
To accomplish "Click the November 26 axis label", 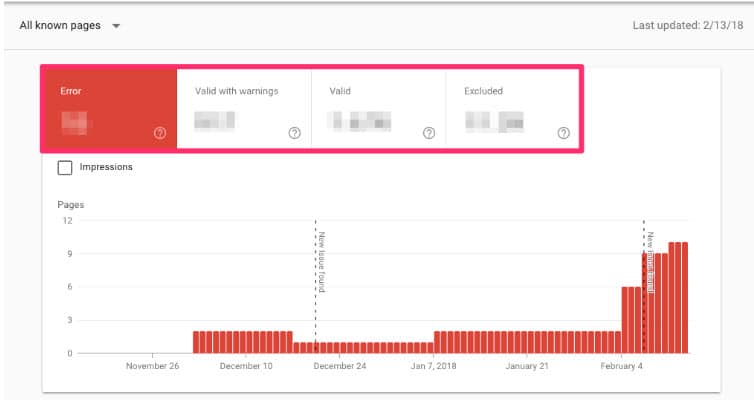I will pos(152,366).
